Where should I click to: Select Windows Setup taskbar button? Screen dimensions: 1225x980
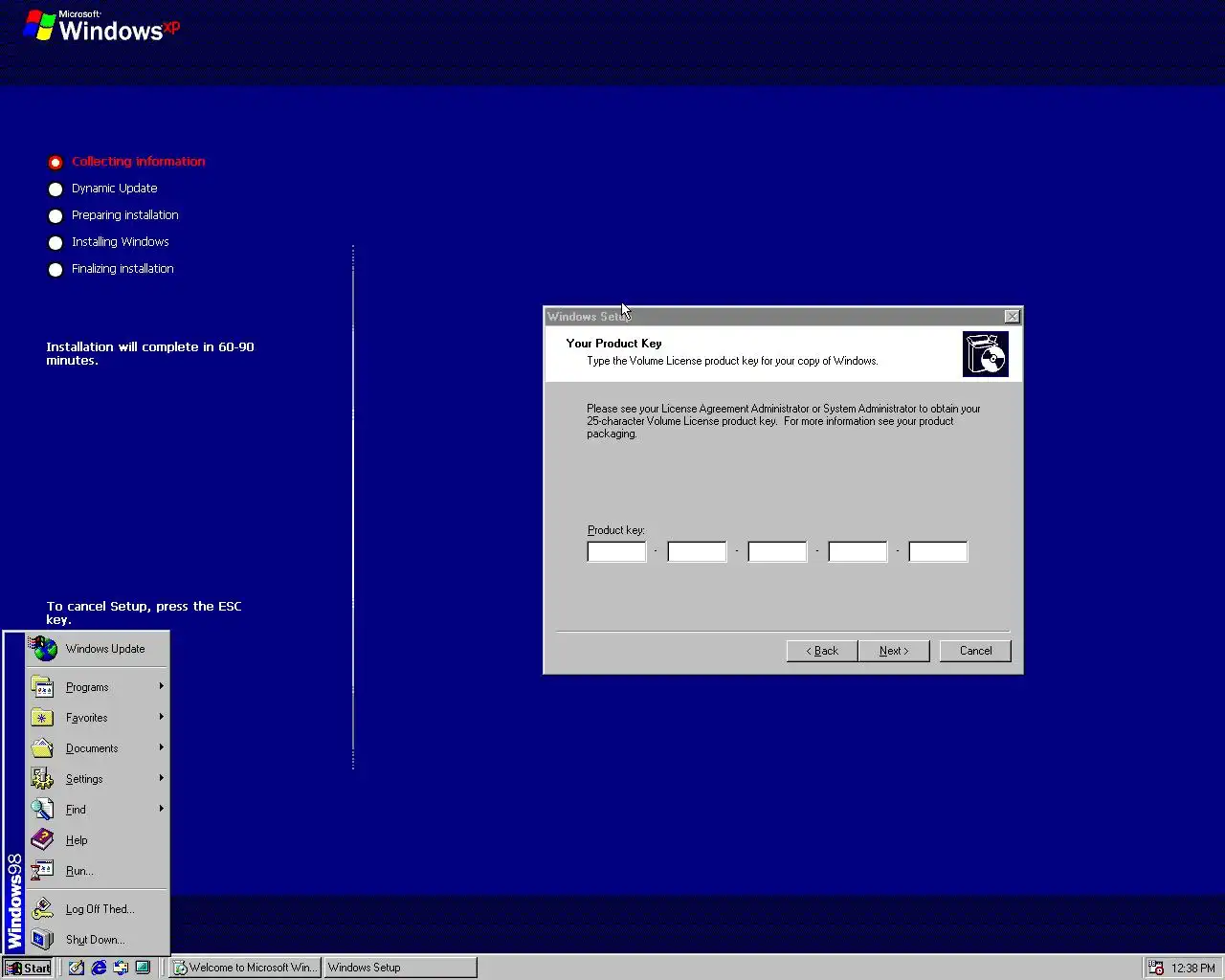point(400,968)
